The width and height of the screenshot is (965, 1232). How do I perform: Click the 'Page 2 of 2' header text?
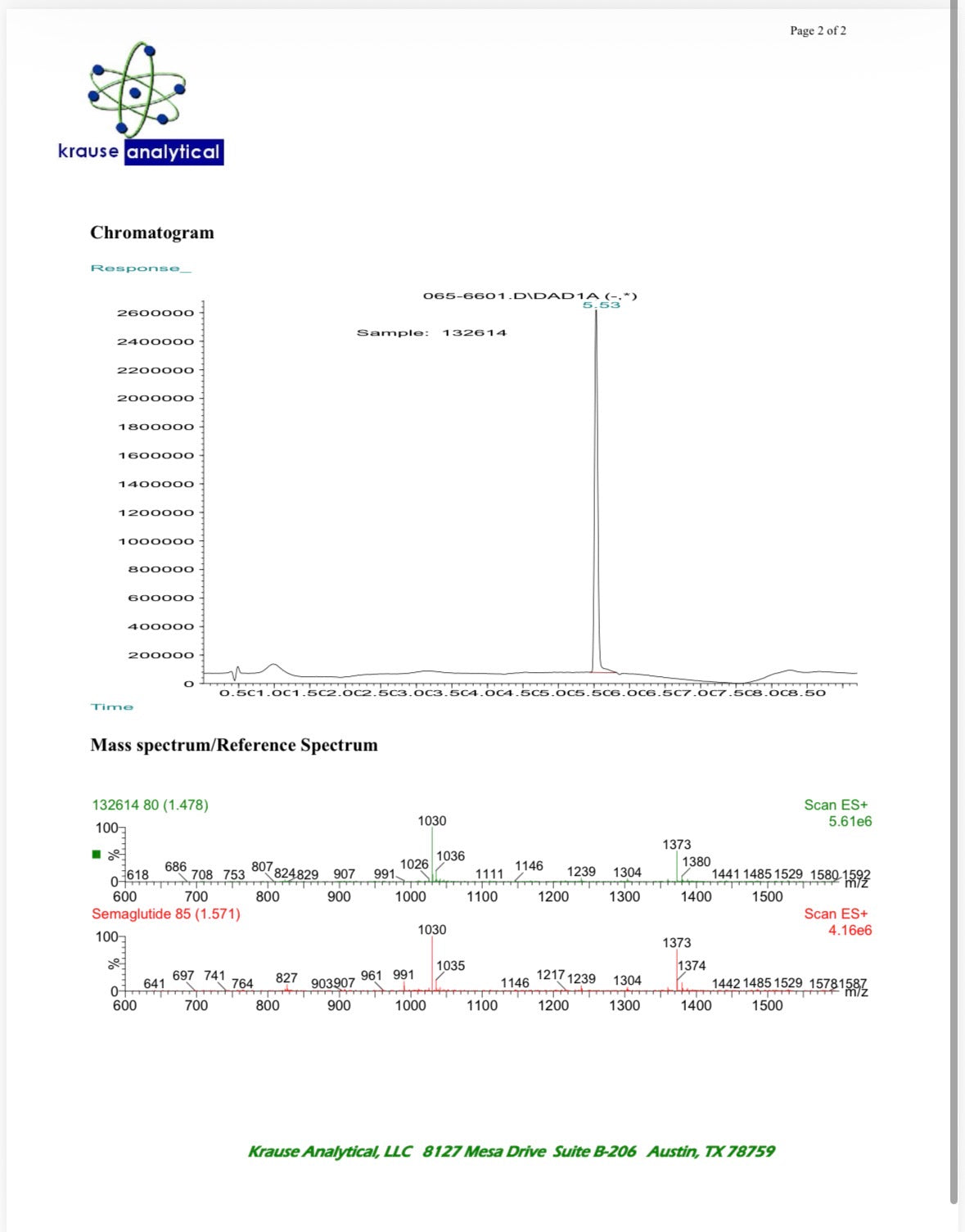tap(818, 31)
